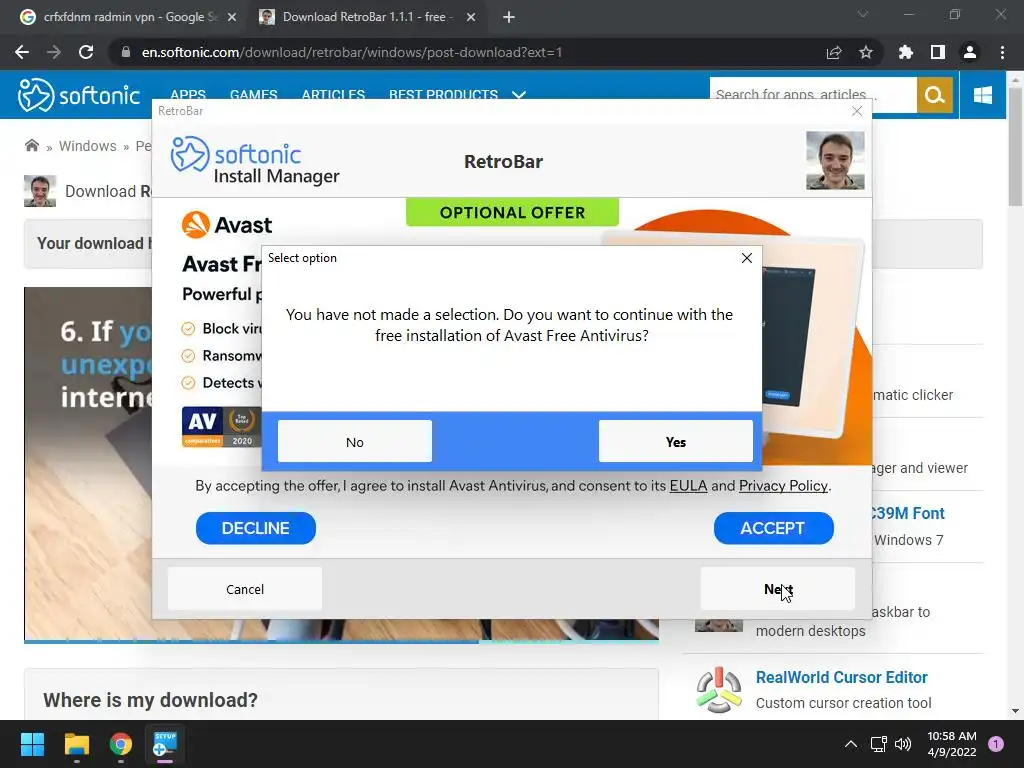Switch to the Download RetroBar tab
Screen dimensions: 1024x768
pyautogui.click(x=366, y=17)
